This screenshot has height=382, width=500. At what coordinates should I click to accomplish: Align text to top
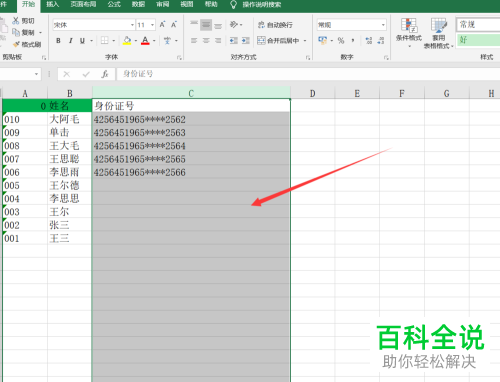[x=194, y=25]
